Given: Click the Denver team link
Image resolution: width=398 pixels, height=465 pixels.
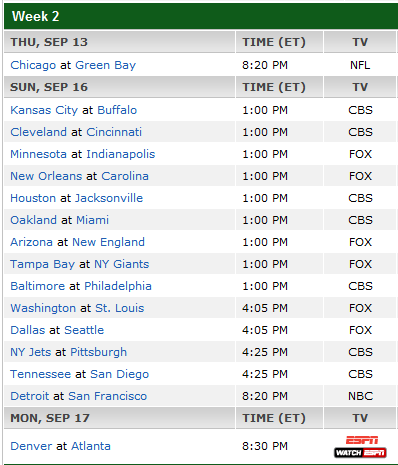Looking at the screenshot, I should 31,446.
